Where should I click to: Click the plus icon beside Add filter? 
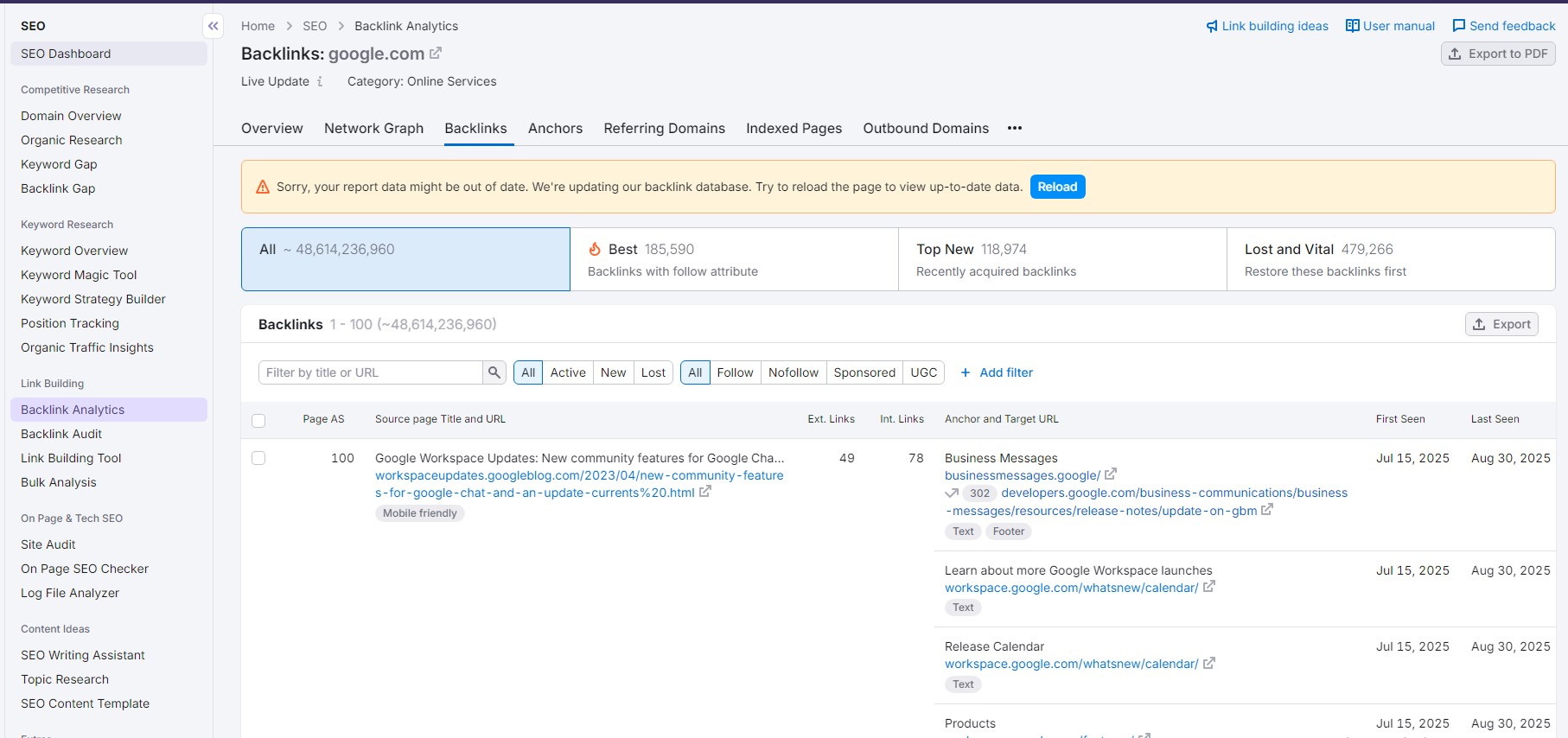pos(966,372)
